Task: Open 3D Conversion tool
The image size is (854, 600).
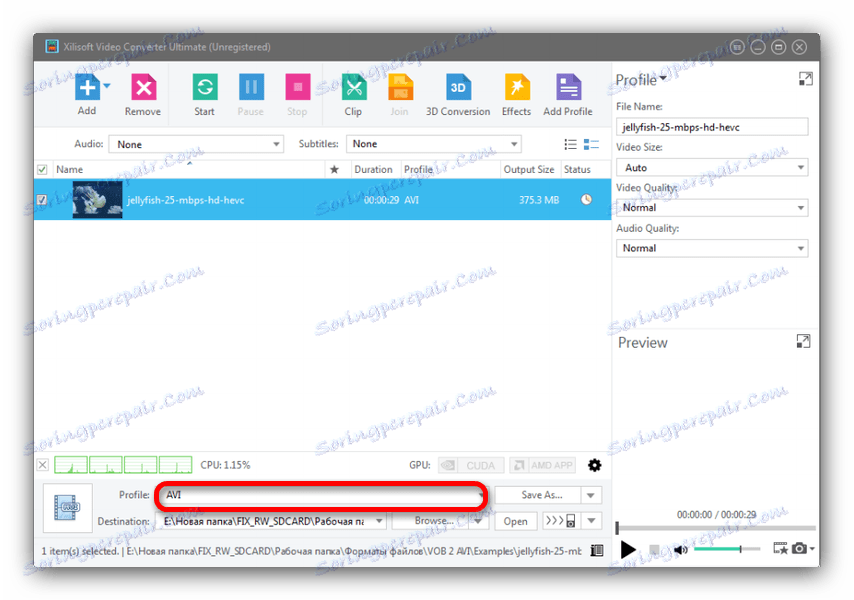Action: pos(458,87)
